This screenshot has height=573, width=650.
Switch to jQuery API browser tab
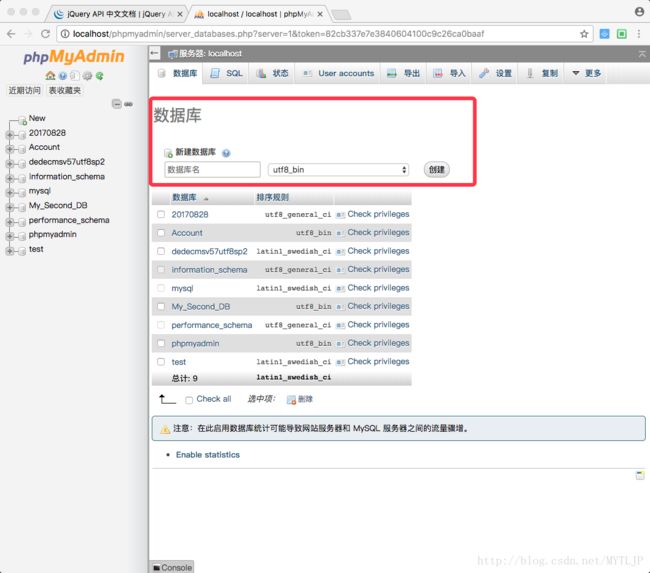[x=116, y=14]
